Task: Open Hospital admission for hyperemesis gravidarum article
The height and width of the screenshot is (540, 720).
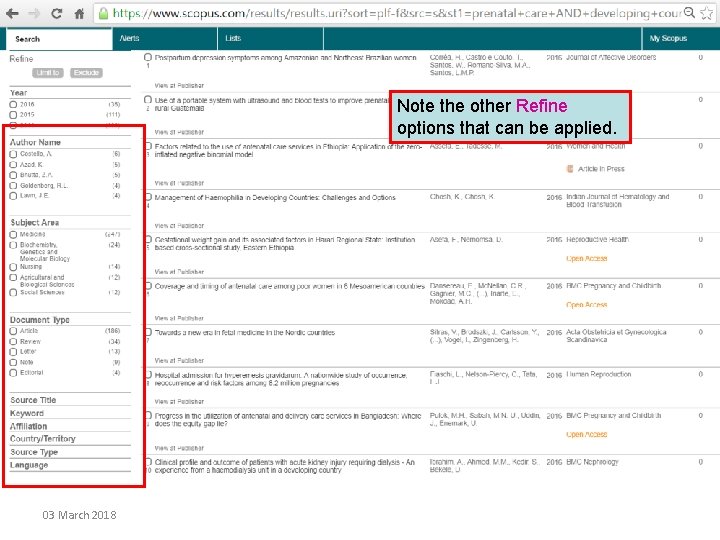Action: pos(281,379)
